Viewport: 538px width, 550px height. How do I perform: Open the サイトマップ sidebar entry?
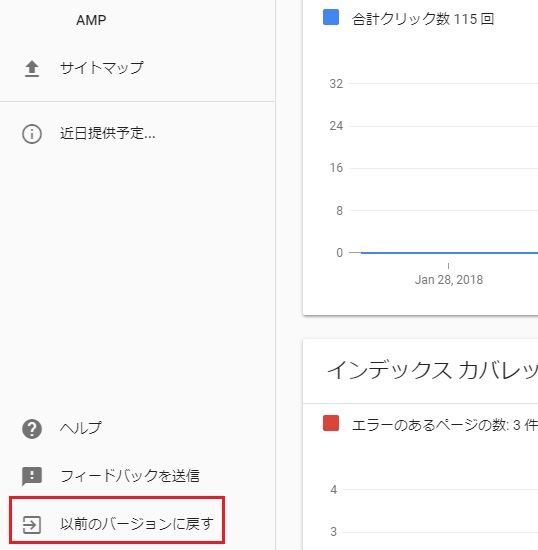[x=102, y=68]
